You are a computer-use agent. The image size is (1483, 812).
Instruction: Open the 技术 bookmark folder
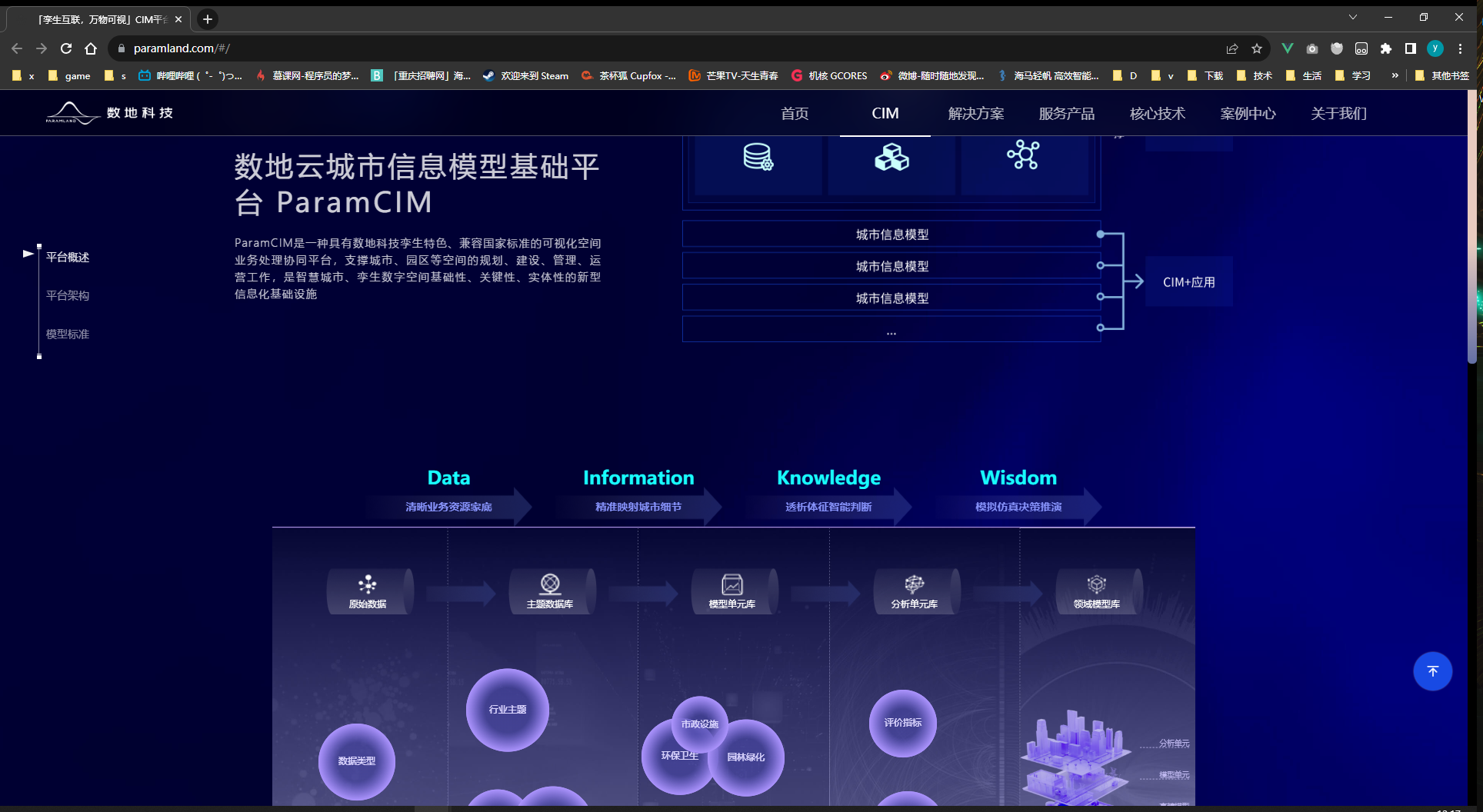point(1254,75)
